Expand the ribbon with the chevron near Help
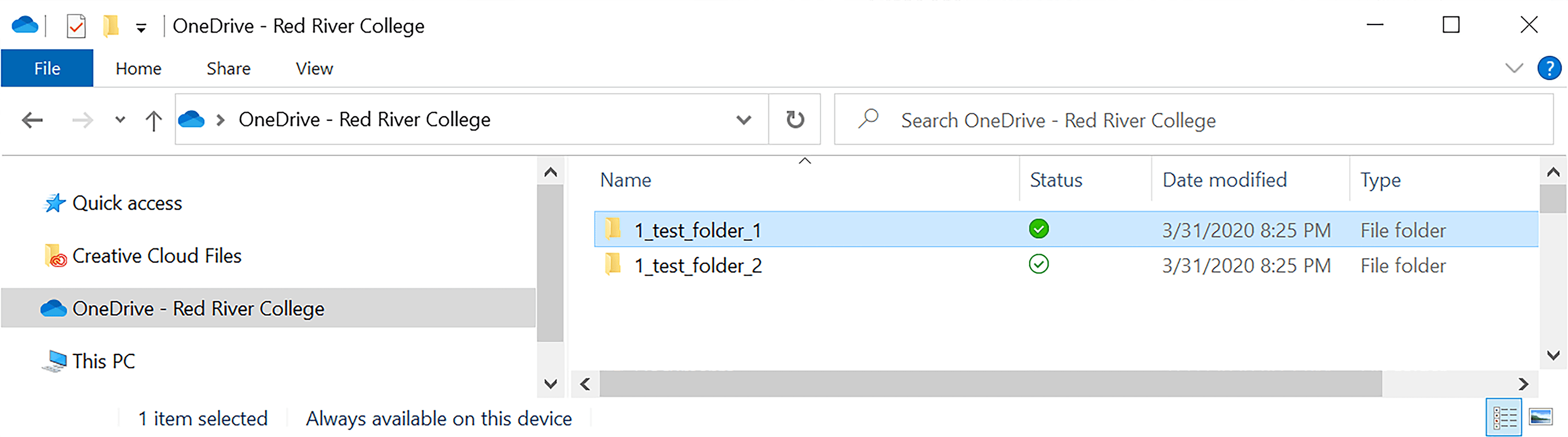This screenshot has width=1568, height=437. (1514, 68)
